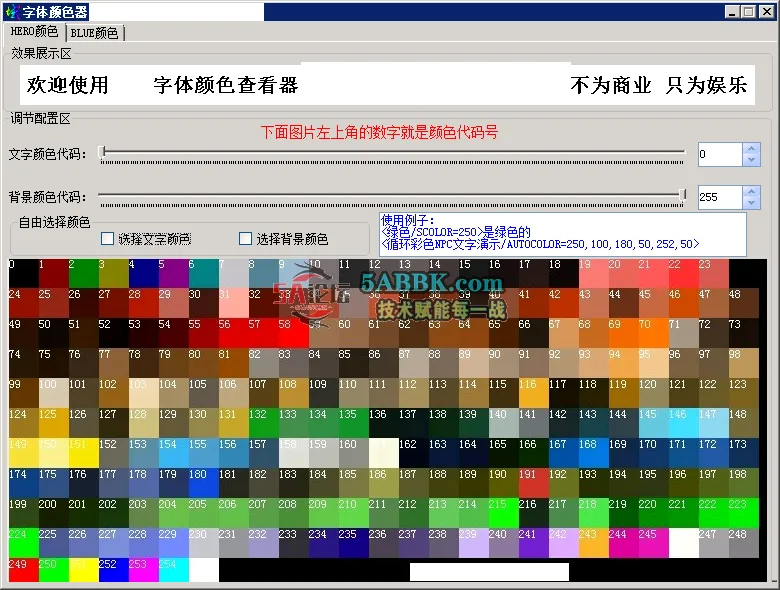Screen dimensions: 780x590
Task: Pick color swatch 3 olive
Action: (x=113, y=274)
